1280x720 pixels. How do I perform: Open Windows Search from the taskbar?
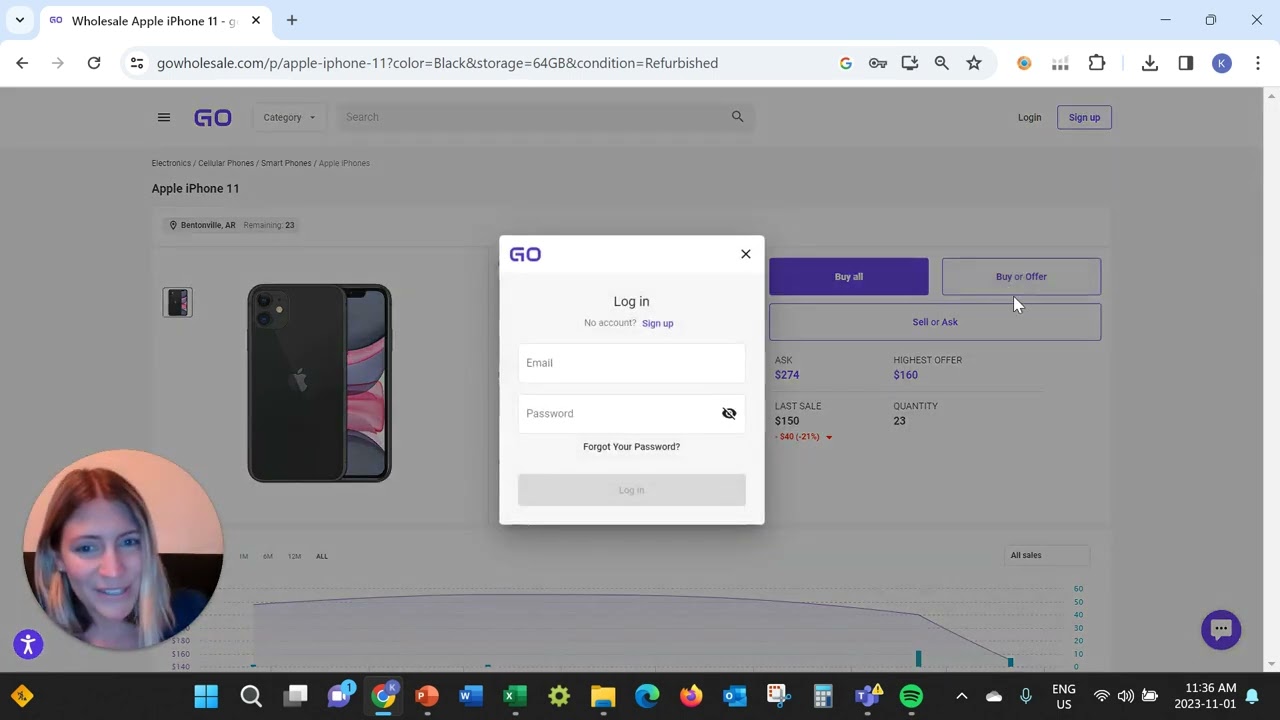(x=251, y=696)
